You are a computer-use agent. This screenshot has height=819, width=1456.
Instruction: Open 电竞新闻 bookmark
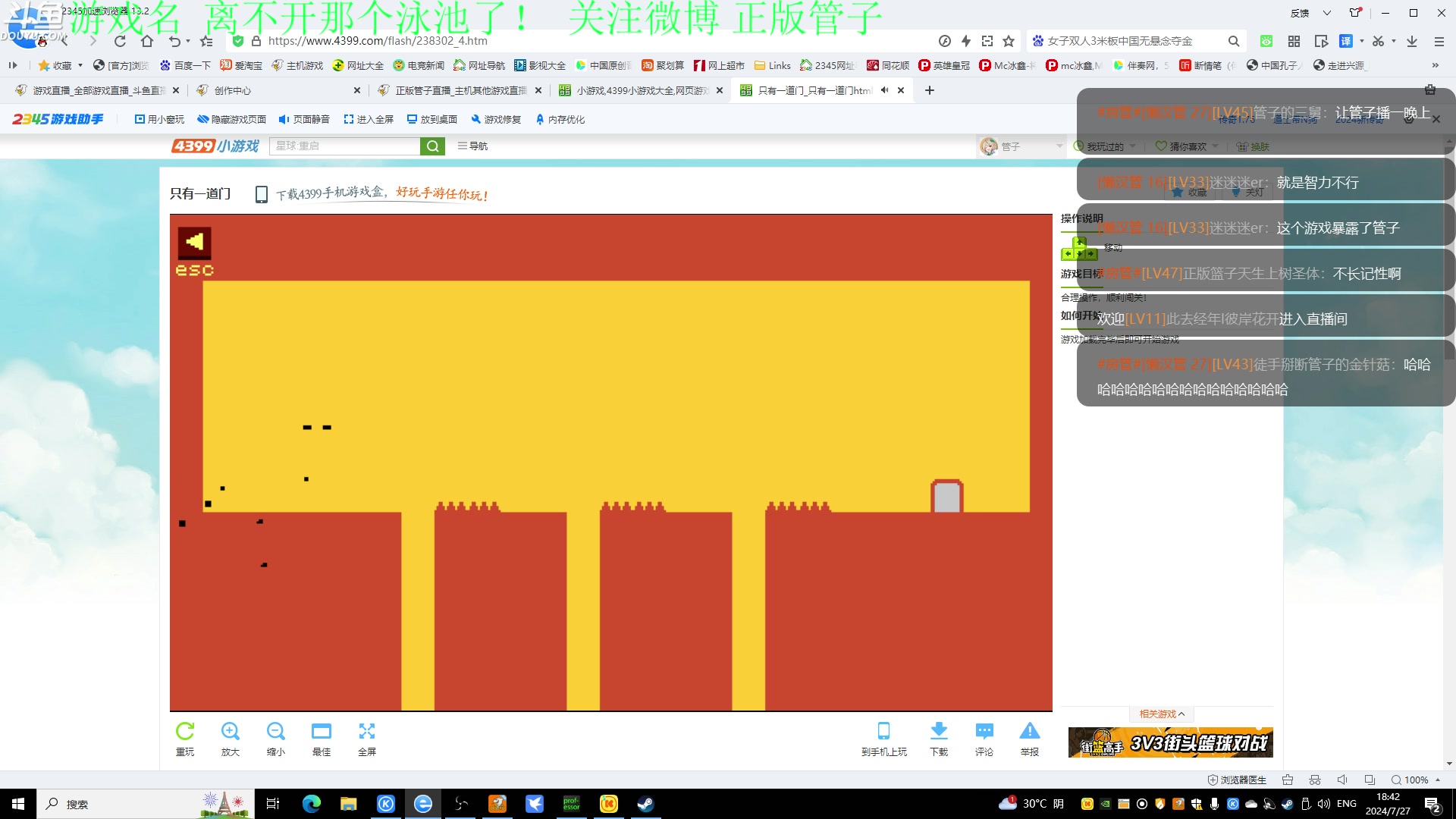click(x=419, y=65)
